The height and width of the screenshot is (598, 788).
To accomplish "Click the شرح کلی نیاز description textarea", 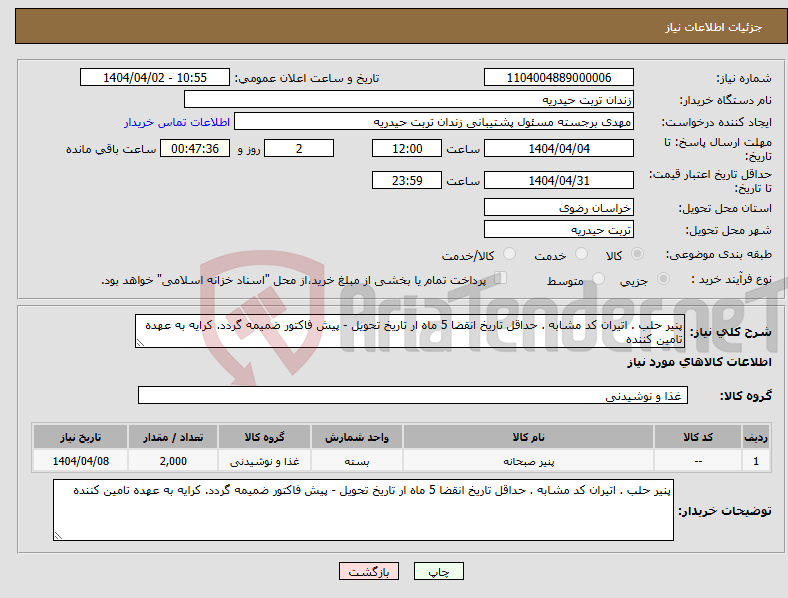I will (410, 331).
